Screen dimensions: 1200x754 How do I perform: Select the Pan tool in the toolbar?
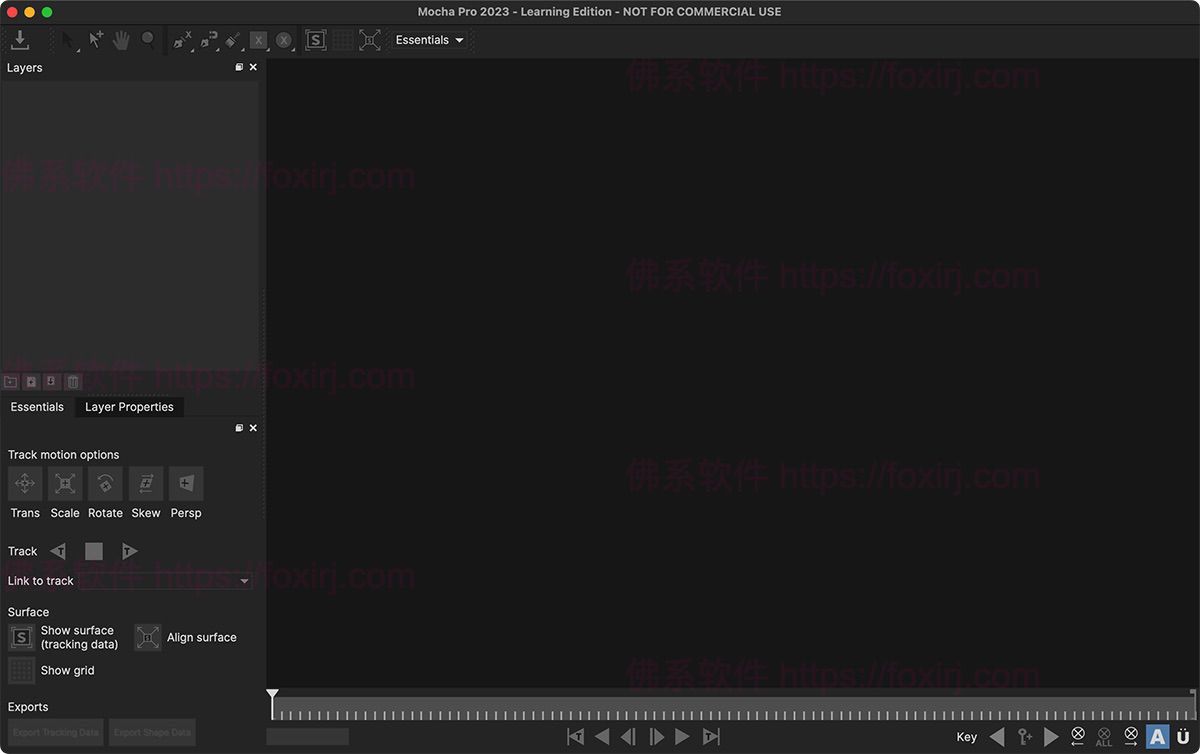coord(119,39)
